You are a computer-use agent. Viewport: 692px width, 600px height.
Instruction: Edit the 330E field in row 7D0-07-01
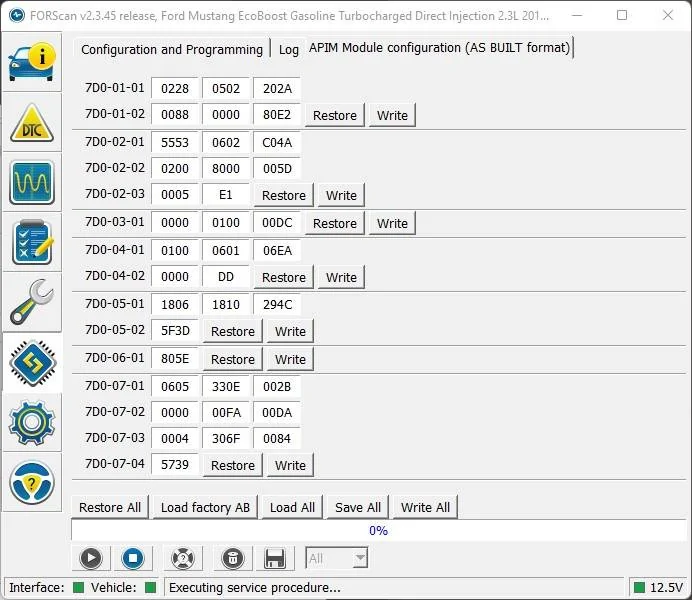[x=226, y=386]
